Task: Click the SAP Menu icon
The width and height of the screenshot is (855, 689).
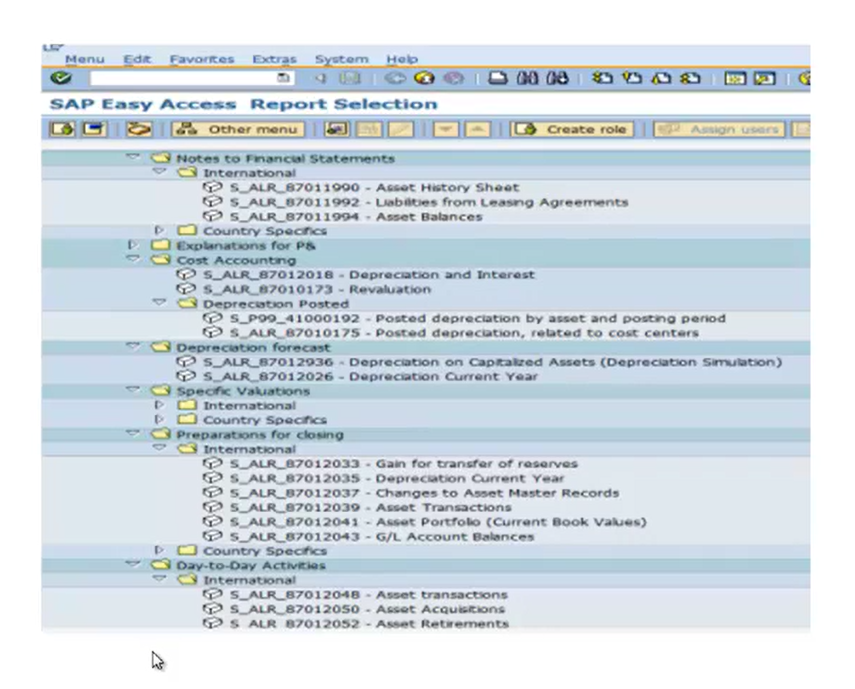Action: pos(95,129)
